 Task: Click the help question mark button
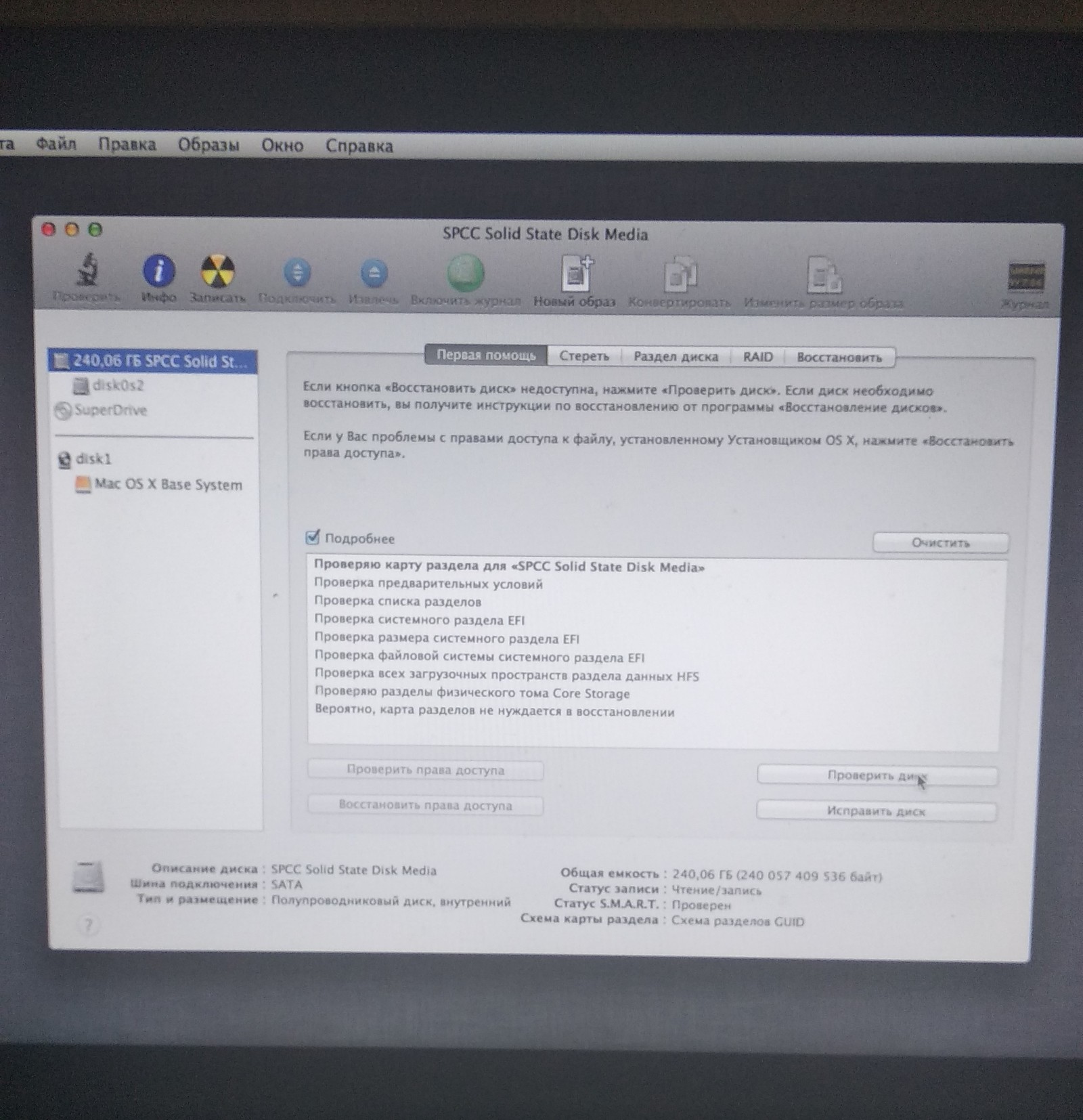point(88,925)
